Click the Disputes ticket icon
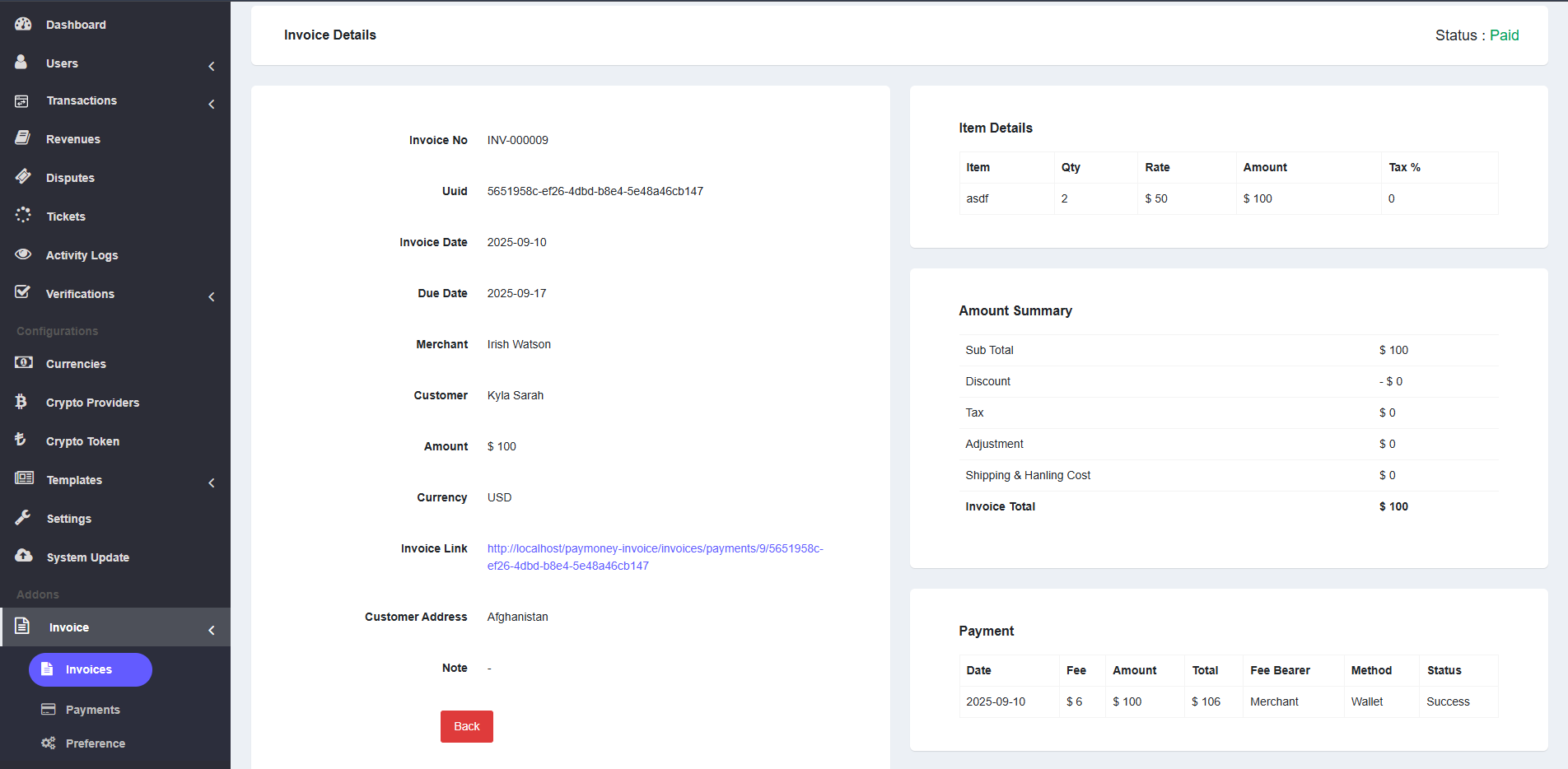The height and width of the screenshot is (769, 1568). (23, 176)
